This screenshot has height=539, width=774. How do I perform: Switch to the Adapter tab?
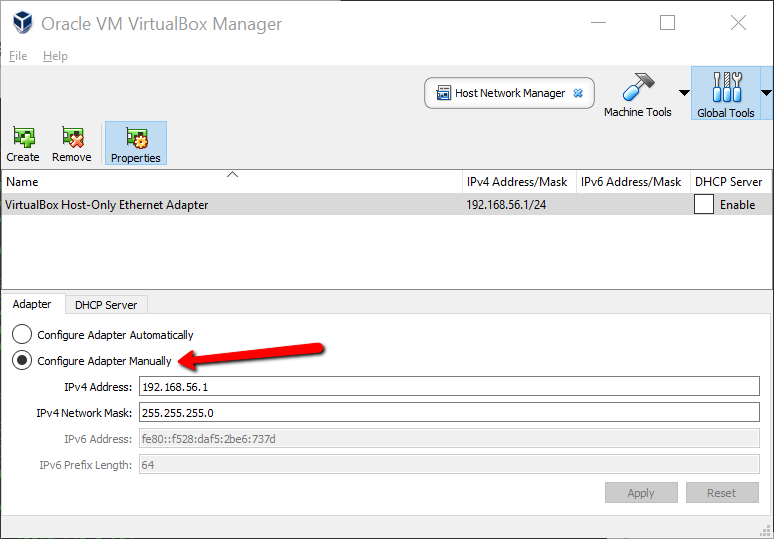32,304
